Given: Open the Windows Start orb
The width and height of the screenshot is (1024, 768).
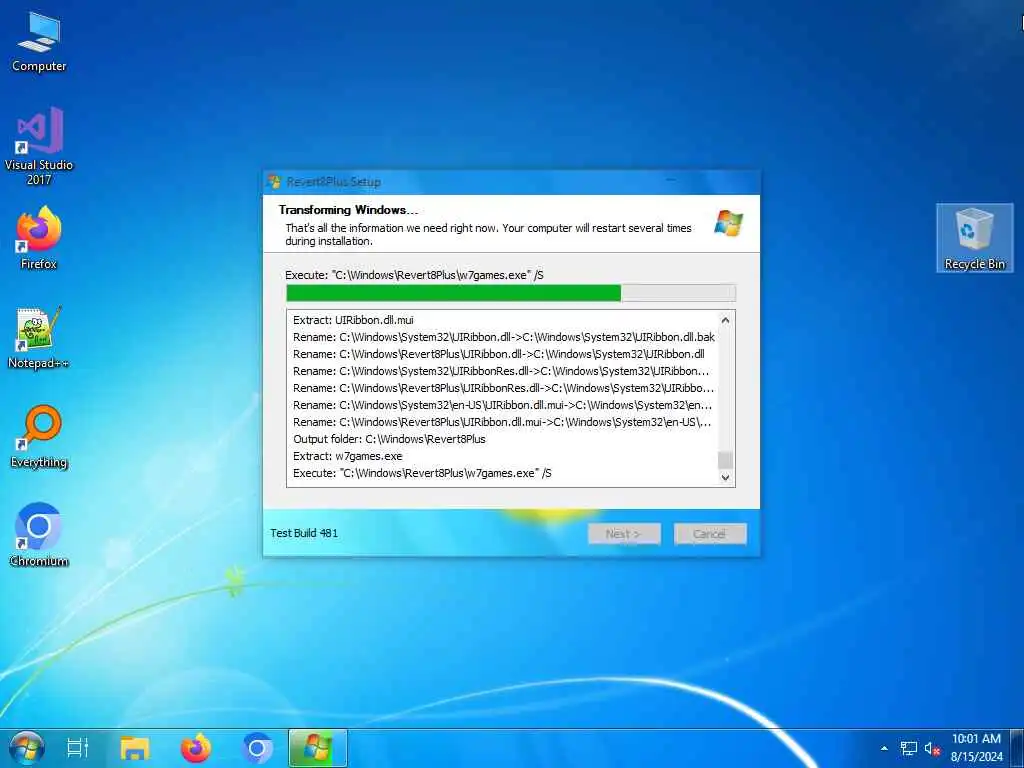Looking at the screenshot, I should (x=27, y=748).
